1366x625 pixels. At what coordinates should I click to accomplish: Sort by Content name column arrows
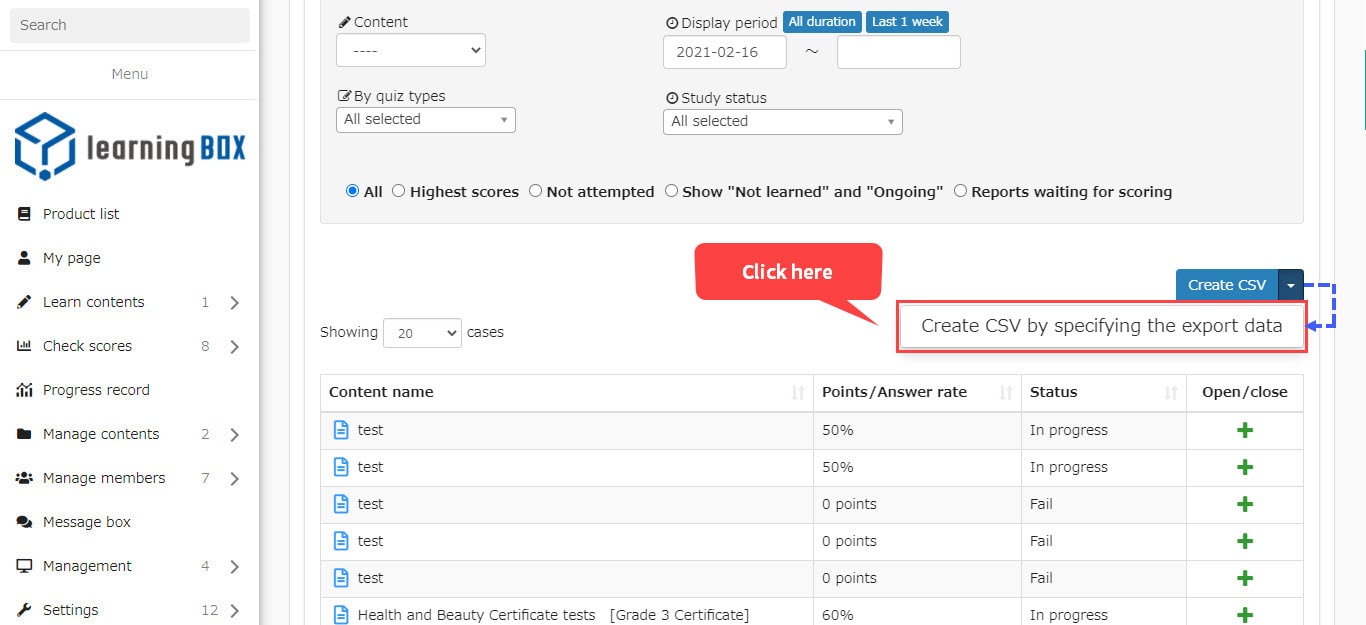click(798, 393)
